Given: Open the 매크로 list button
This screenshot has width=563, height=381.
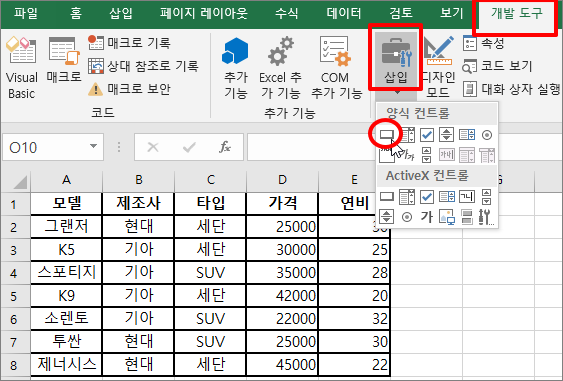Looking at the screenshot, I should point(64,61).
